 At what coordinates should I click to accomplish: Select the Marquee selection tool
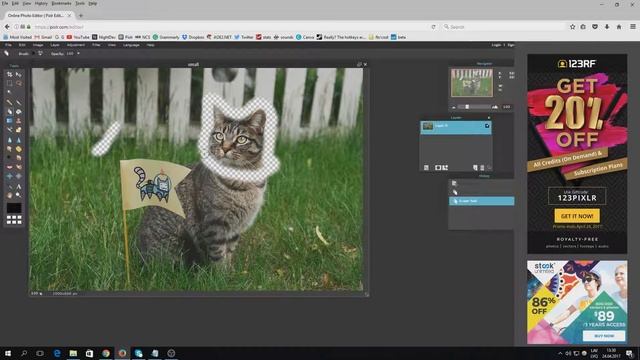(9, 84)
